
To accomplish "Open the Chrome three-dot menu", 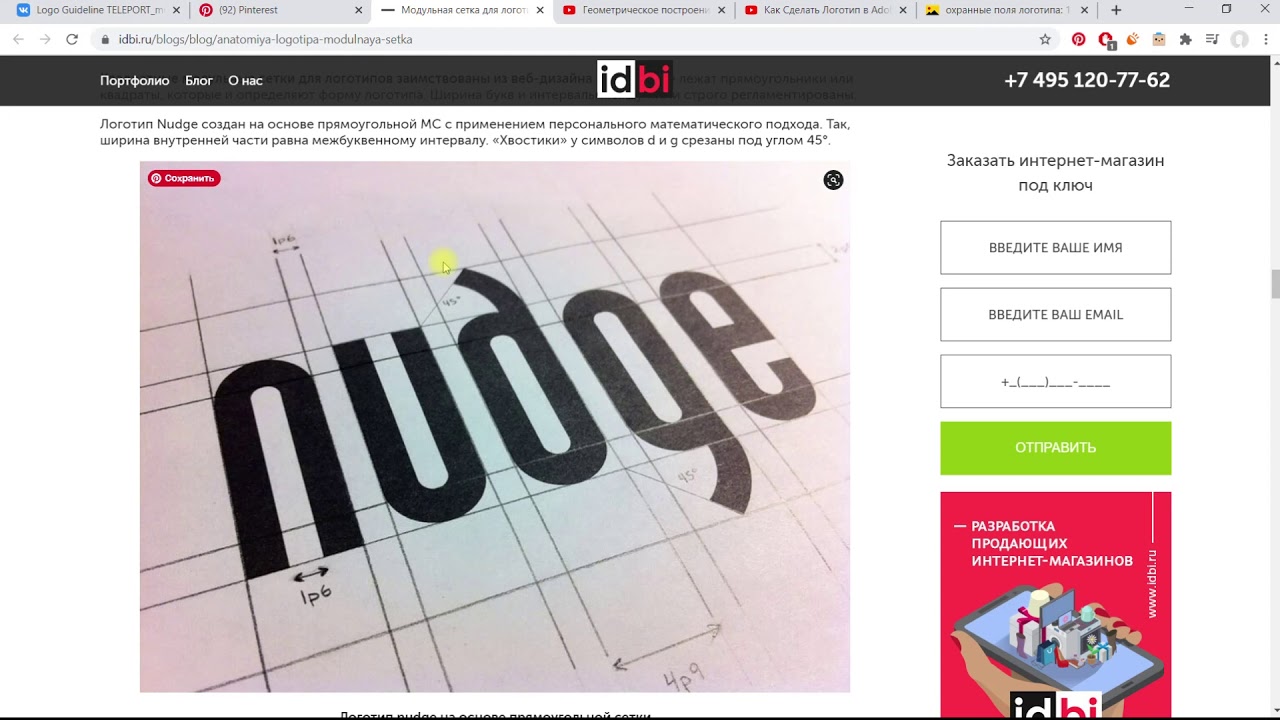I will tap(1266, 39).
